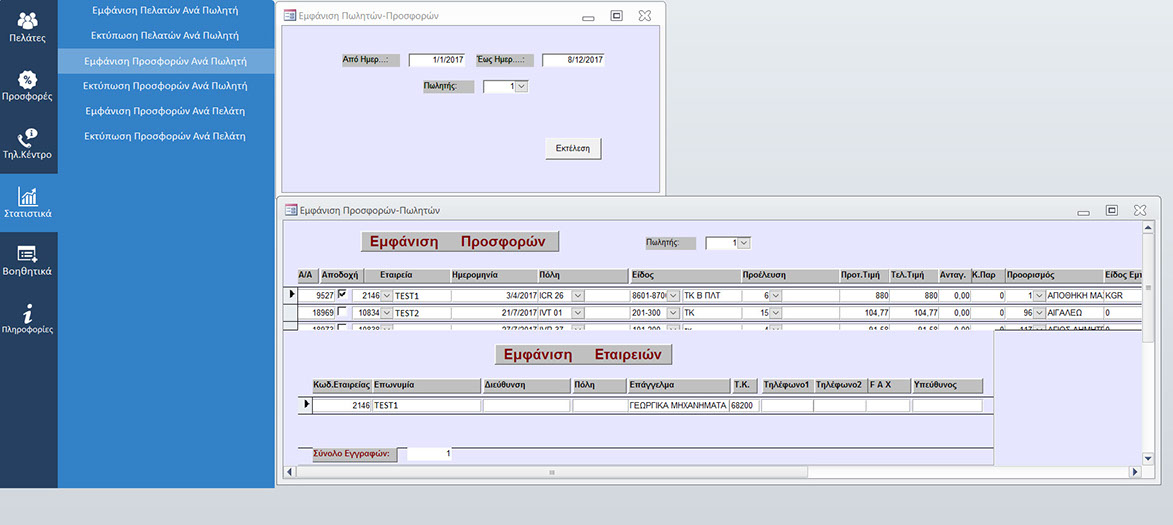Open the Πόλη dropdown for ICR 26
Screen dimensions: 1173x525
(578, 296)
